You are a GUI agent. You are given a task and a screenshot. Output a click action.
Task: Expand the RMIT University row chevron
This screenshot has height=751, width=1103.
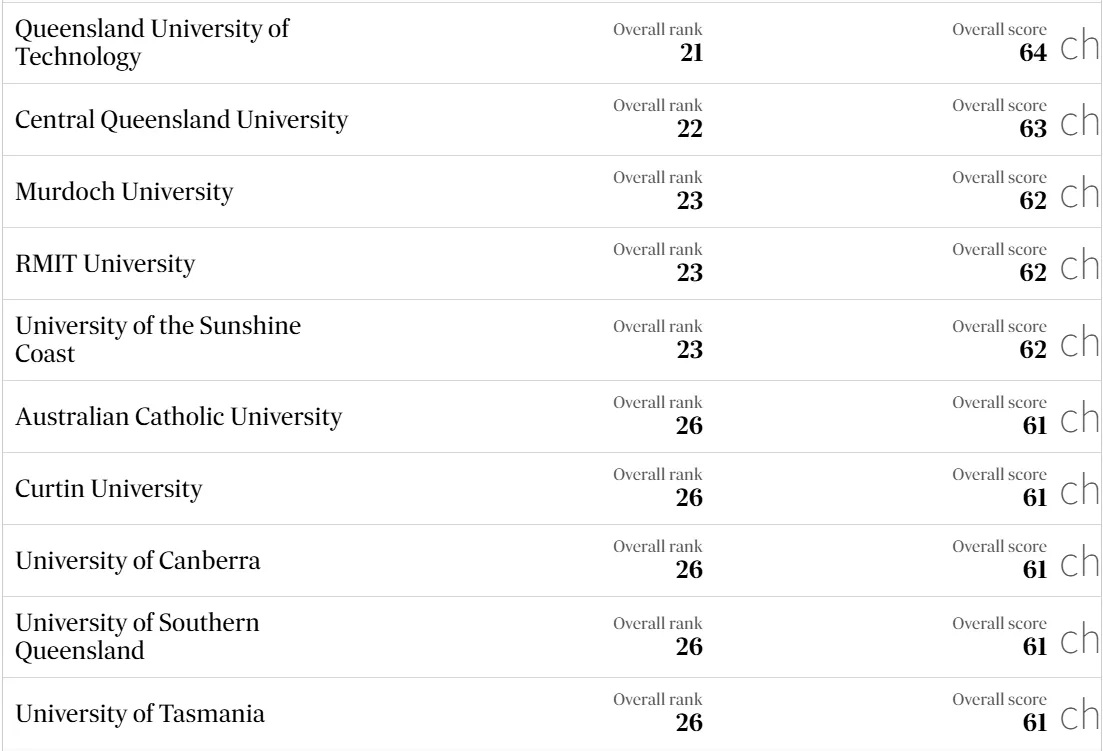coord(1078,269)
